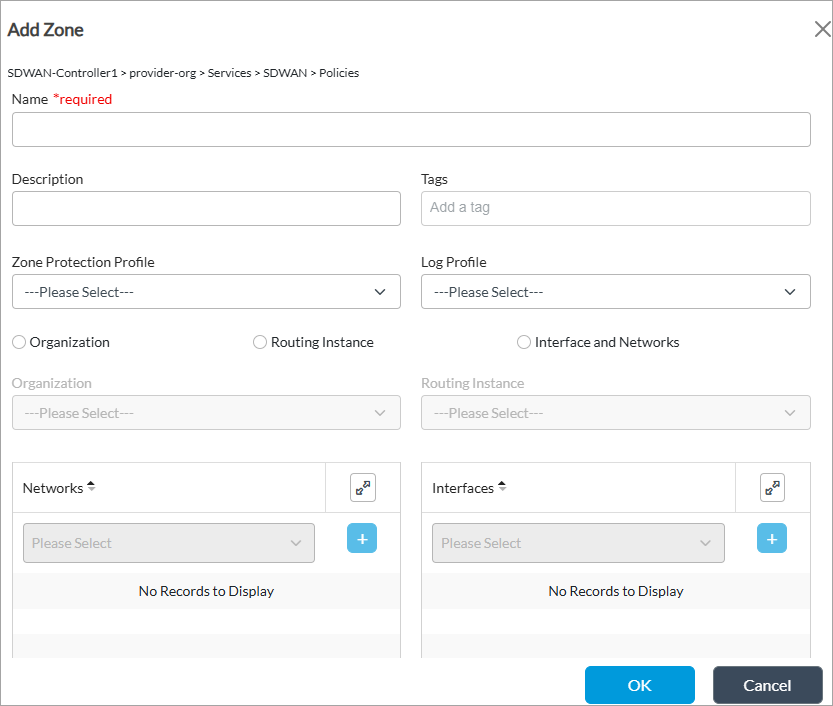This screenshot has height=706, width=833.
Task: Add network with the plus button
Action: (x=362, y=539)
